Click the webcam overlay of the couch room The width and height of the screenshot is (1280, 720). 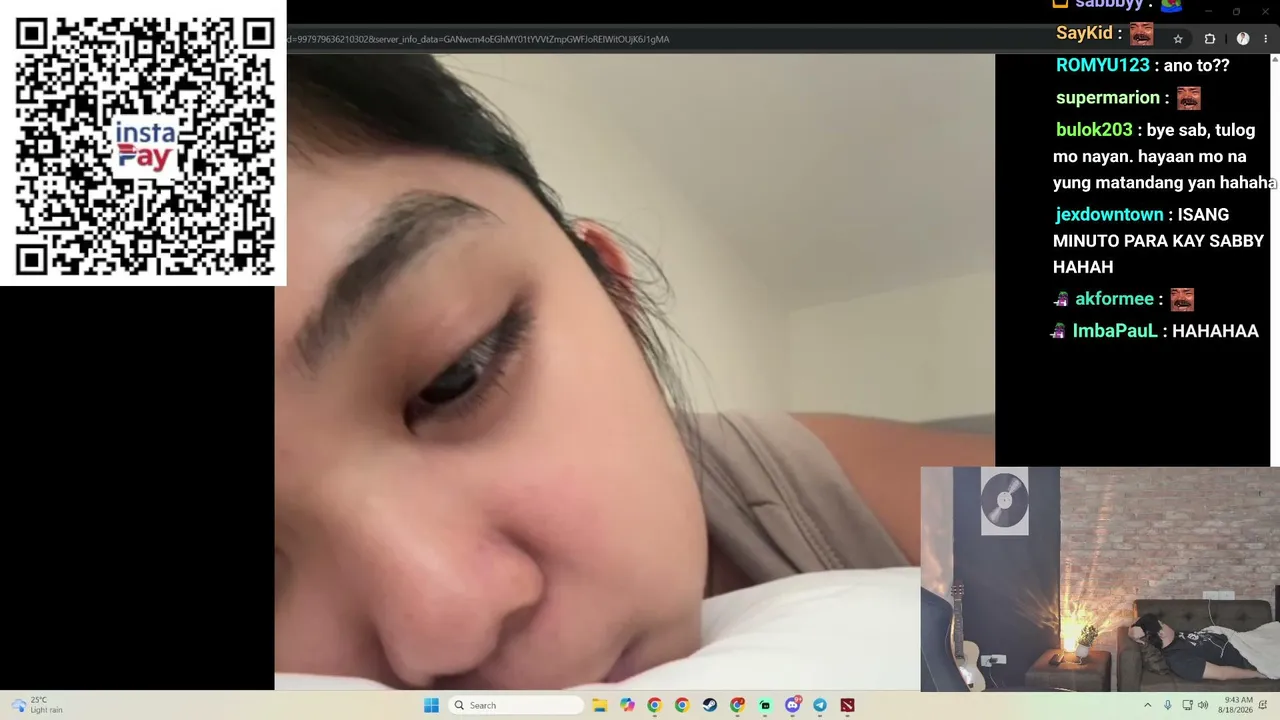click(x=1100, y=579)
